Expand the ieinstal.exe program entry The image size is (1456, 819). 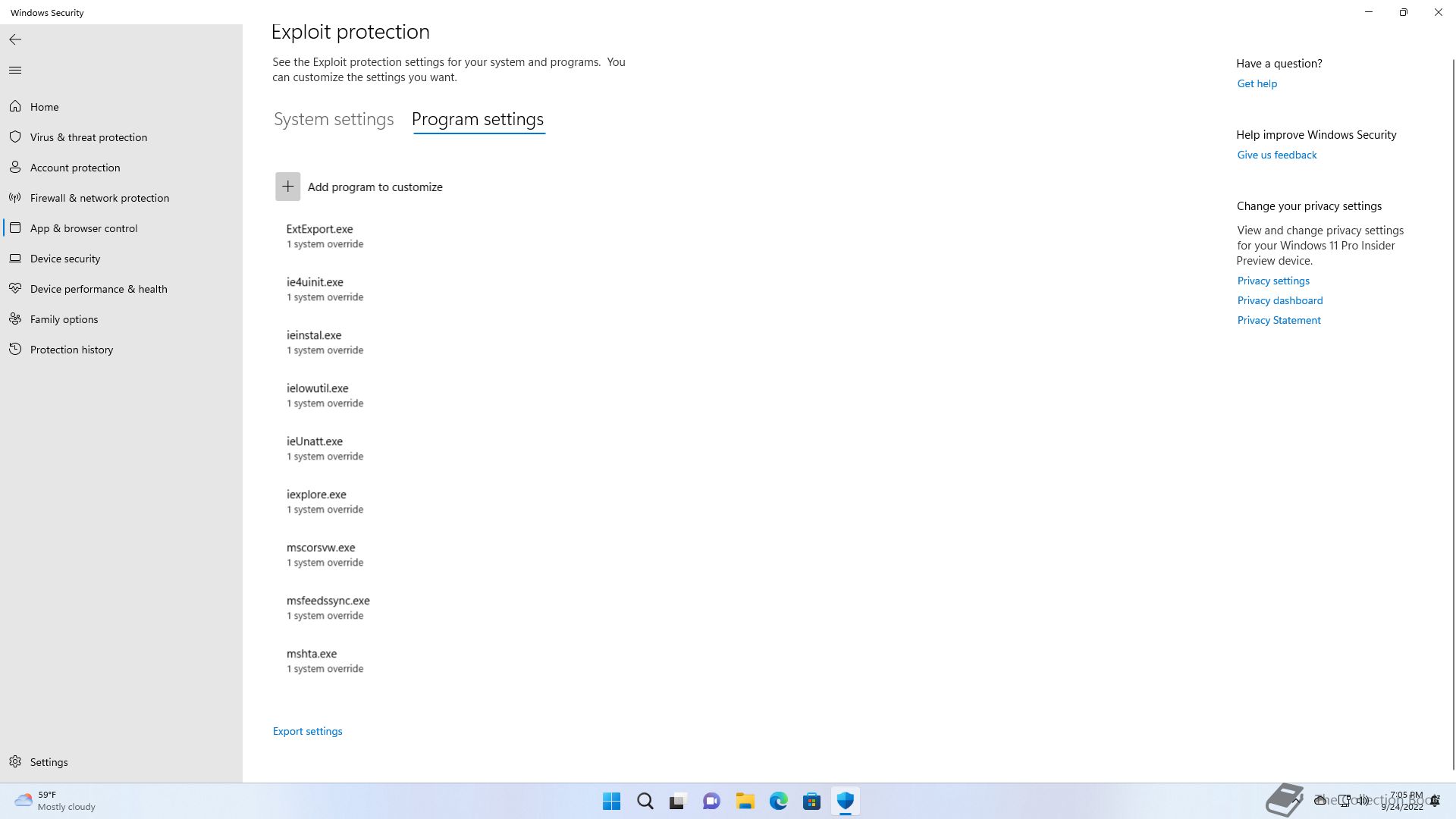click(x=325, y=342)
